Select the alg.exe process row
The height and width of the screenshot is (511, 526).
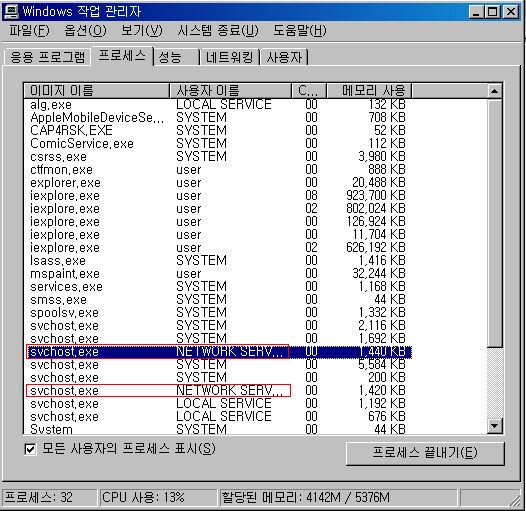click(x=218, y=105)
